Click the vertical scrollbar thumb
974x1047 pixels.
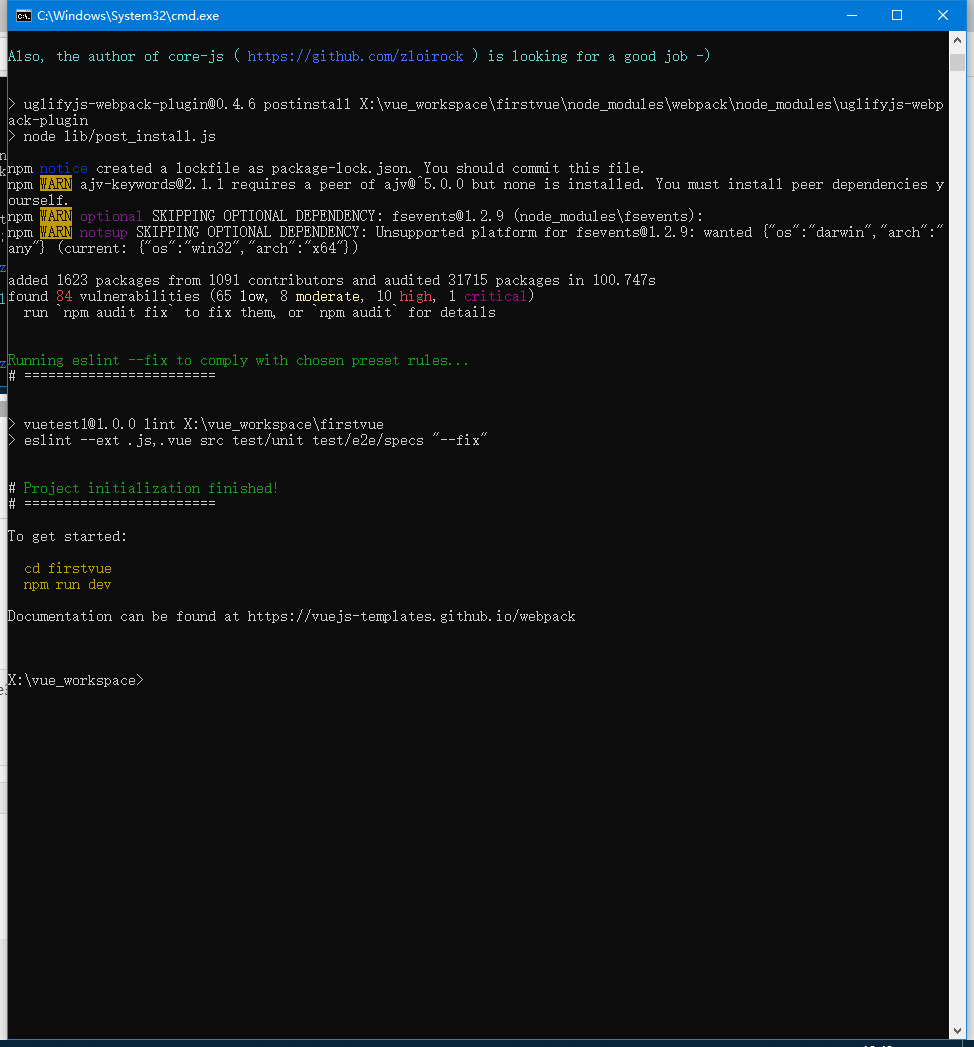click(957, 62)
